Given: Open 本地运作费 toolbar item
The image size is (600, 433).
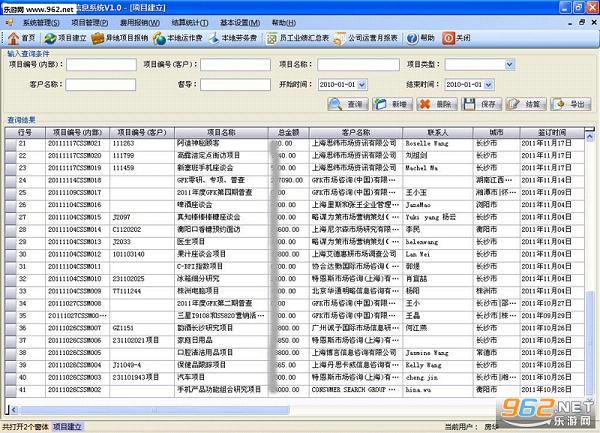Looking at the screenshot, I should point(178,38).
